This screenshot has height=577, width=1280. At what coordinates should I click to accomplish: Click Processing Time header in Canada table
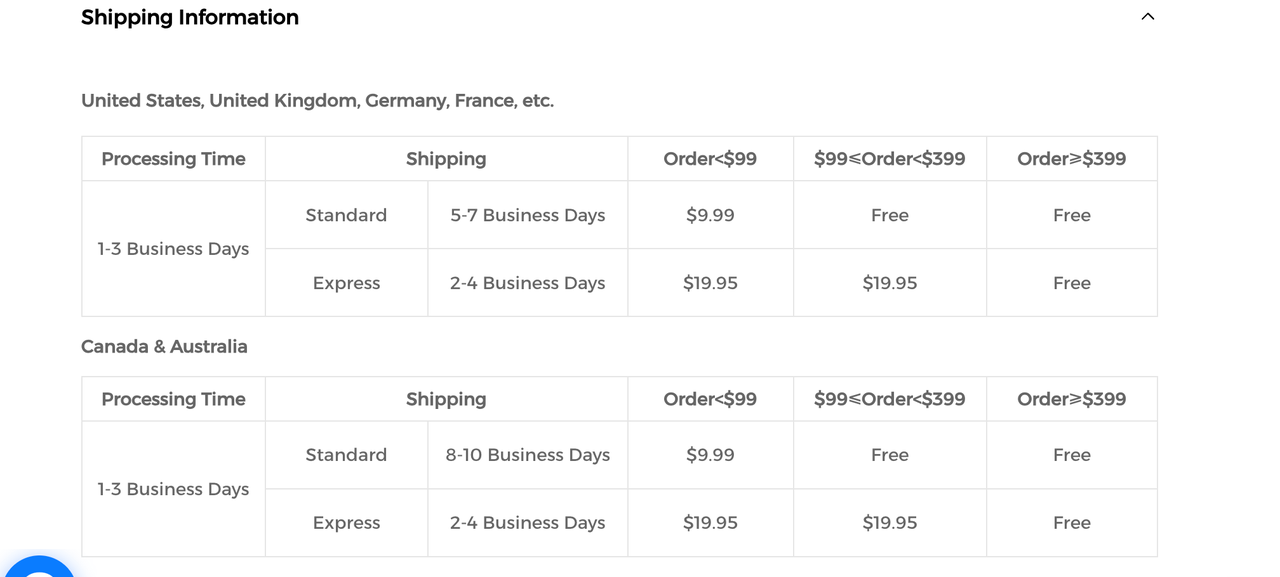pyautogui.click(x=173, y=399)
